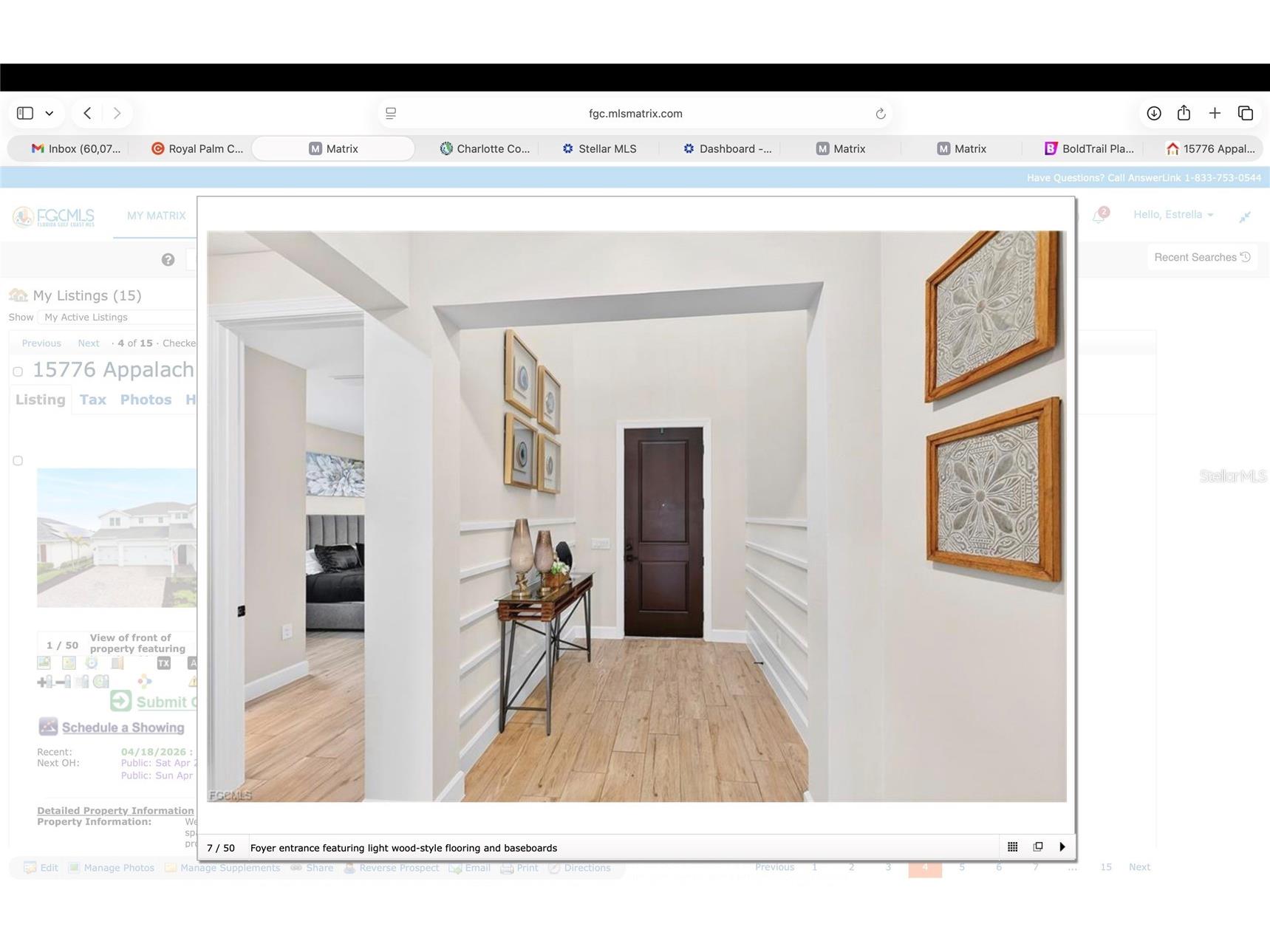This screenshot has height=952, width=1270.
Task: Switch to the Royal Palm C... tab
Action: 197,148
